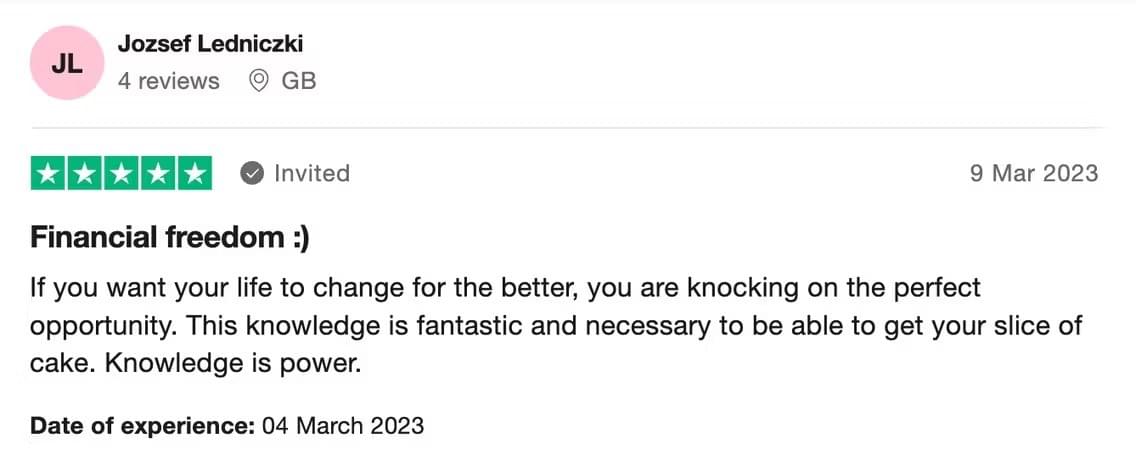
Task: Select the GB country label
Action: point(298,81)
